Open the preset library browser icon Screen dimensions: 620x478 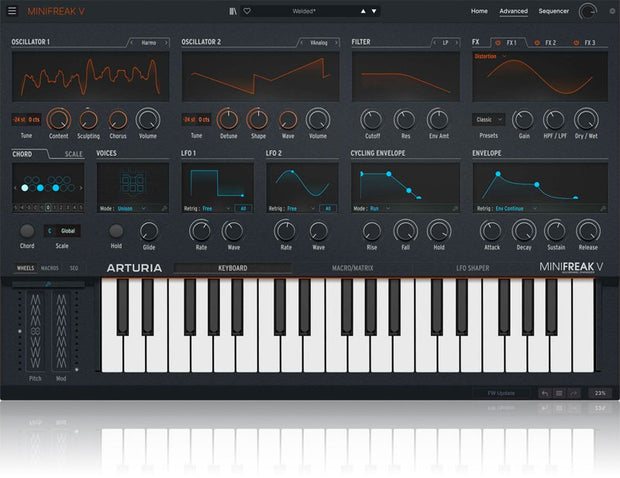(233, 11)
